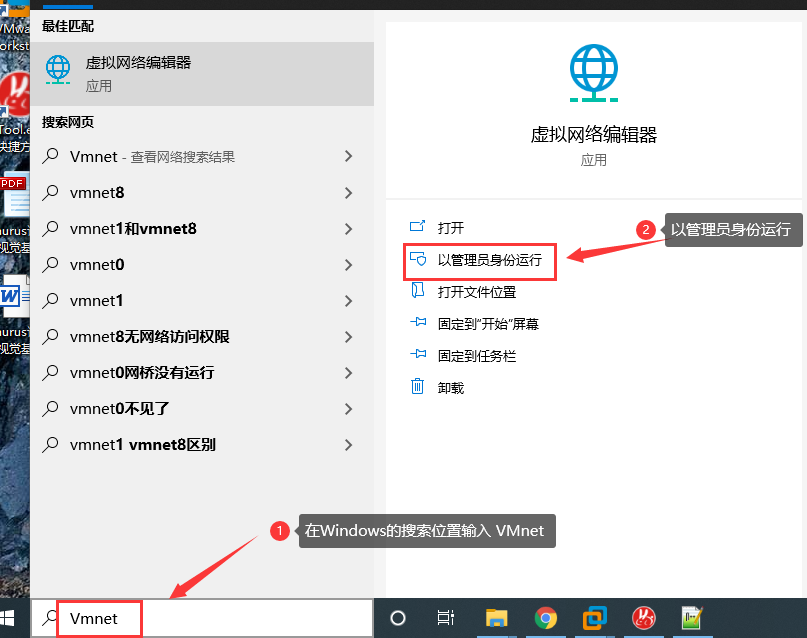The image size is (807, 638).
Task: Select the vmnet0不见了 suggestion
Action: pyautogui.click(x=202, y=409)
